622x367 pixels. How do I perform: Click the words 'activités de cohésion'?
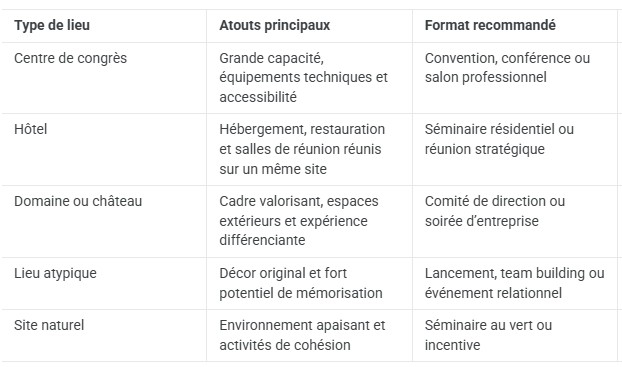click(x=285, y=345)
